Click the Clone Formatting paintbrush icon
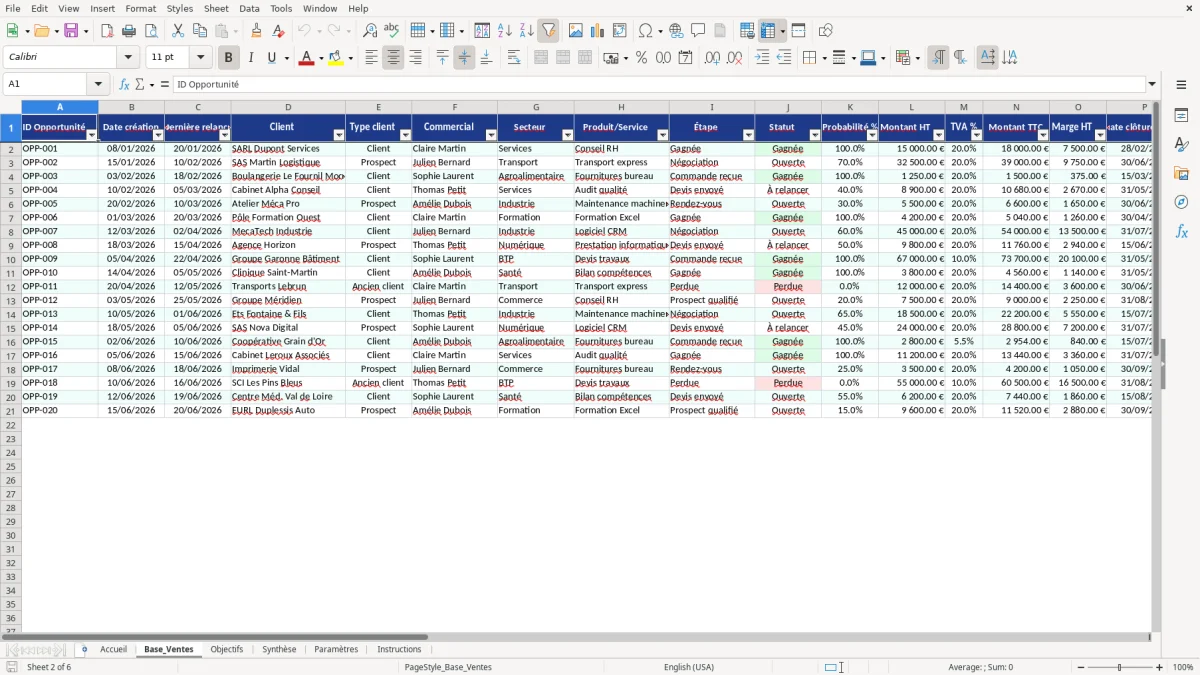1200x675 pixels. click(257, 31)
